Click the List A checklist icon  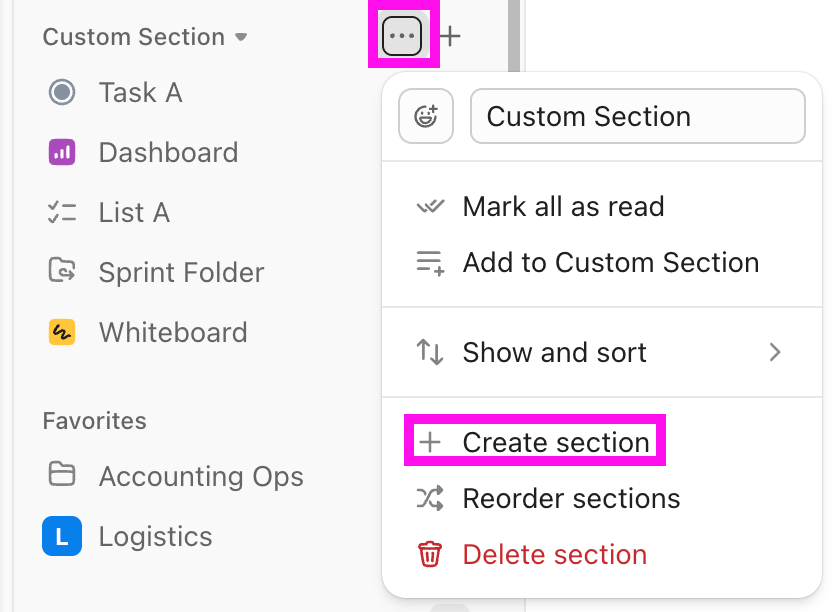point(62,212)
